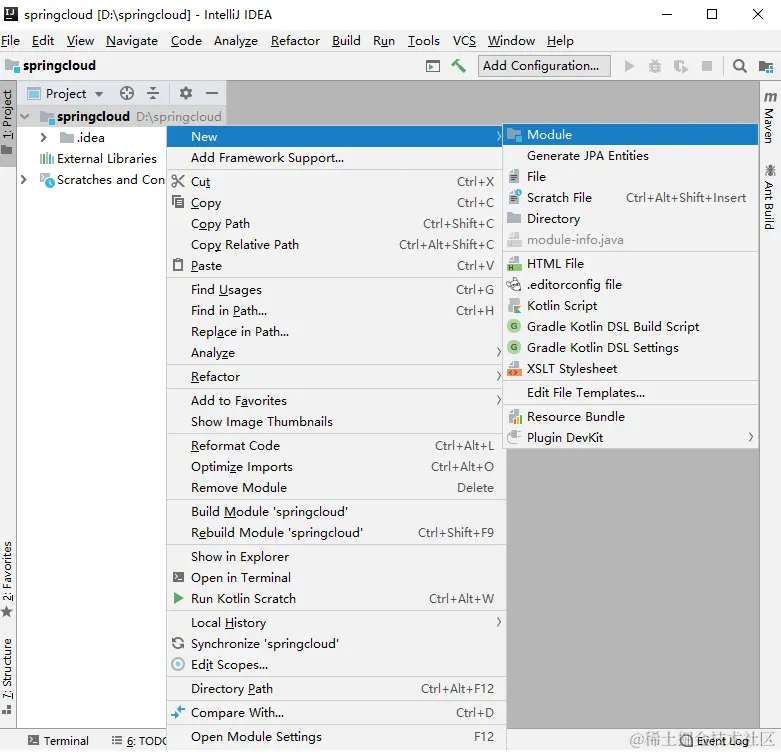Open the 7: Structure side tab

(7, 675)
